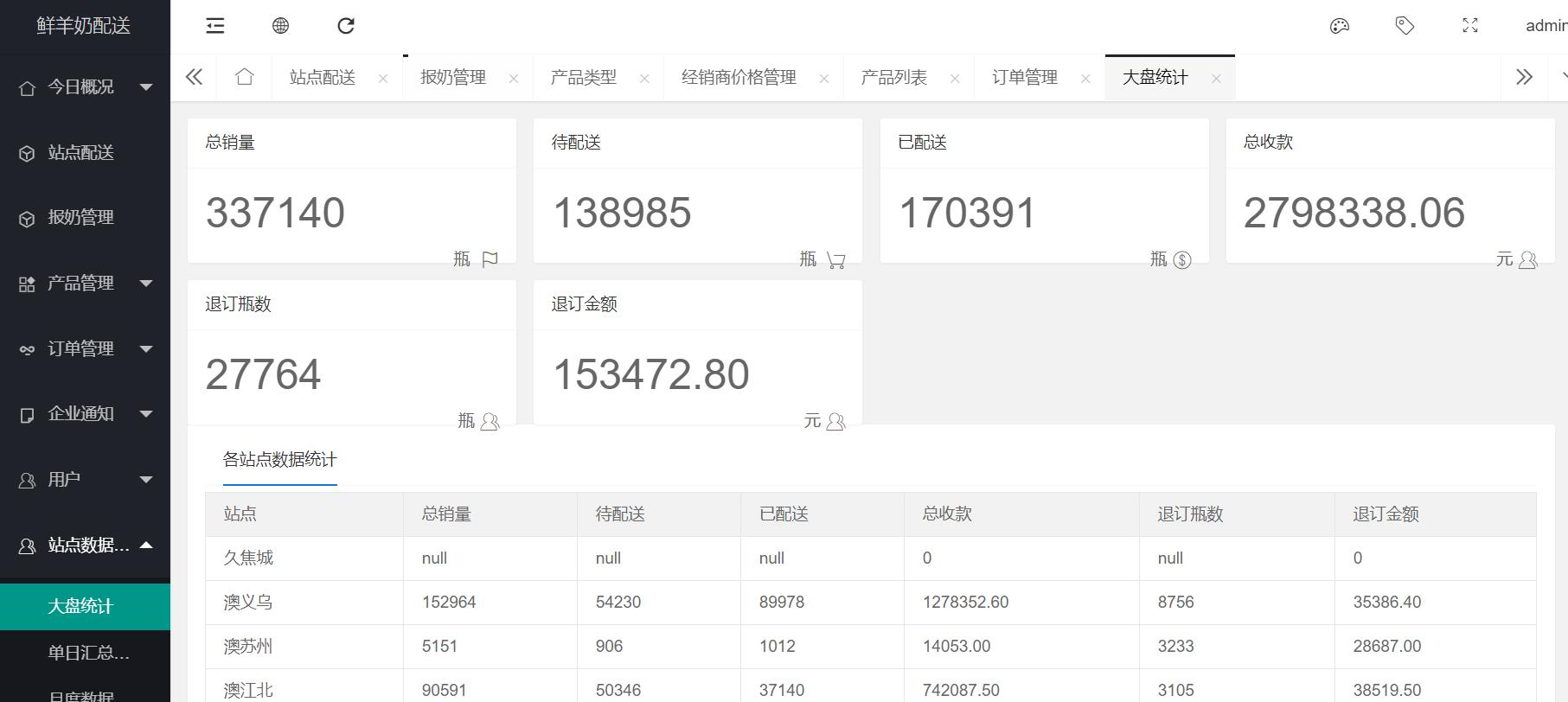The image size is (1568, 702).
Task: Click the user icon in 退订瓶数 card
Action: [490, 421]
